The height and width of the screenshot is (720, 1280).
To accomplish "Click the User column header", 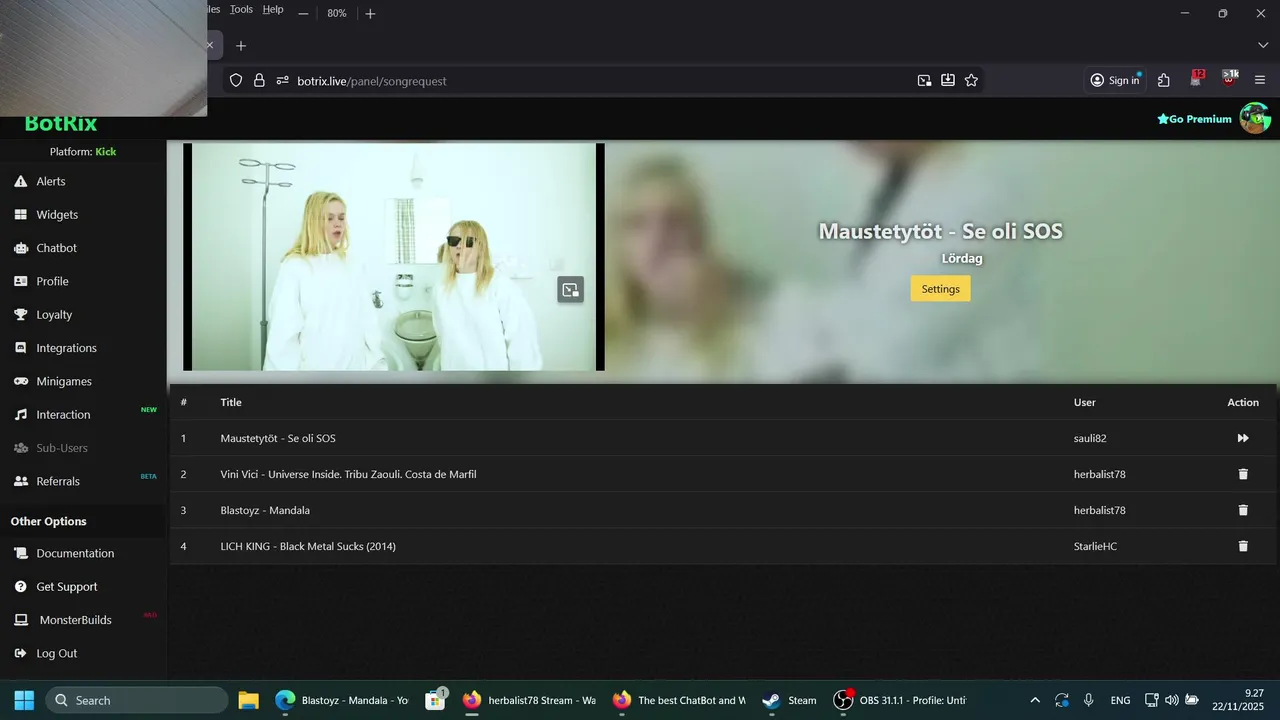I will pyautogui.click(x=1085, y=402).
